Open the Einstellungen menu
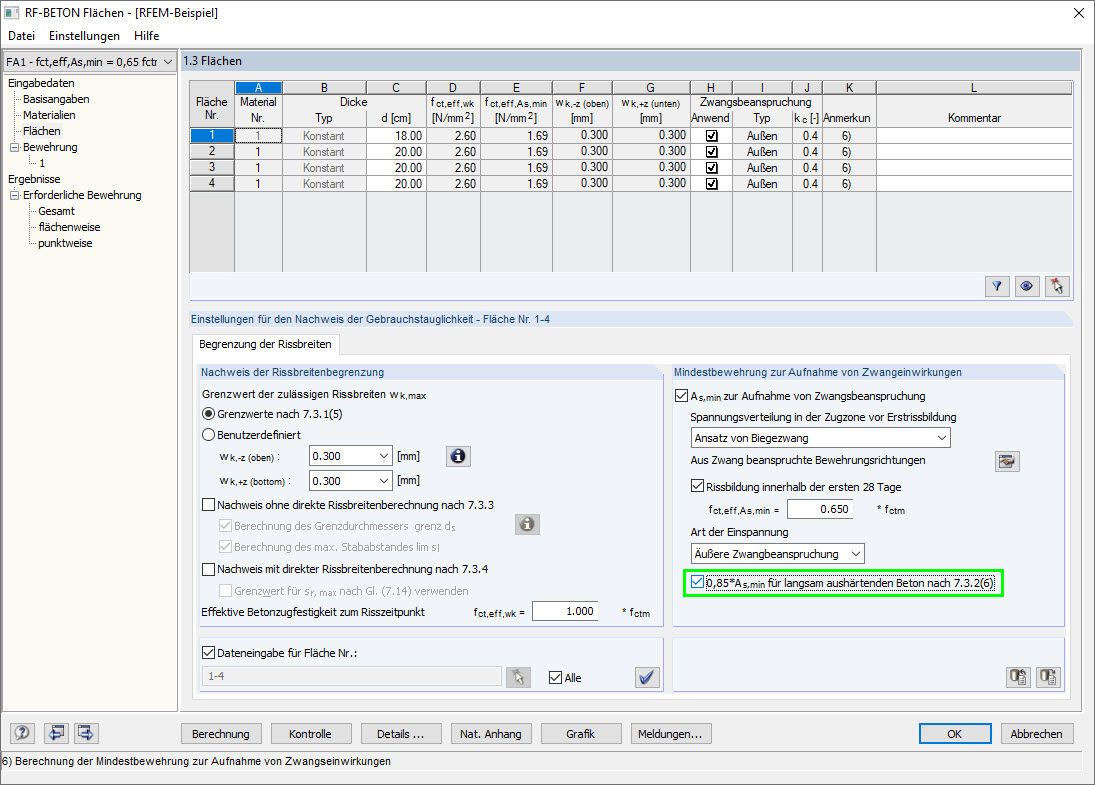 click(84, 36)
